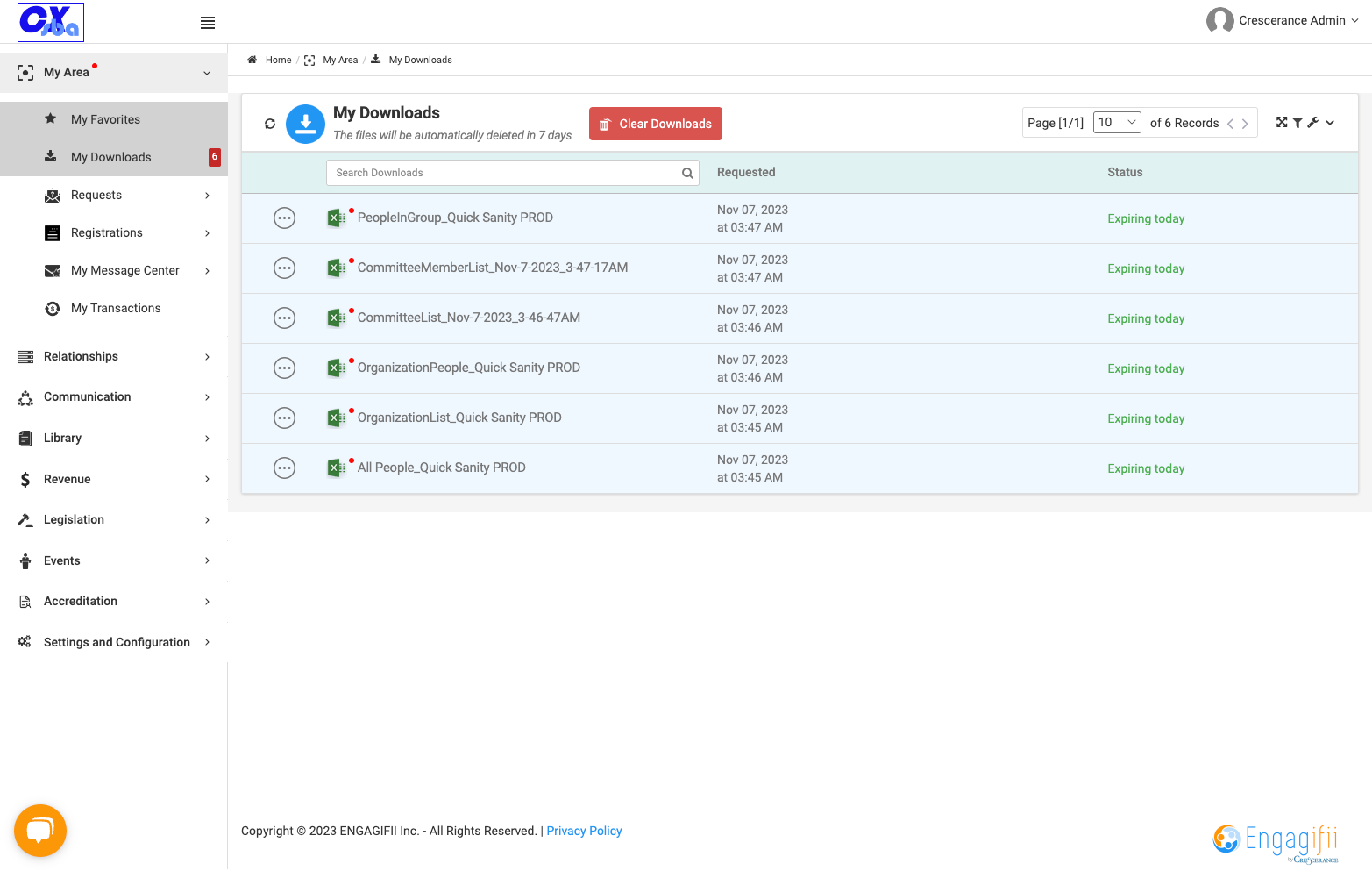Open the filter icon in toolbar
This screenshot has width=1372, height=871.
(x=1297, y=123)
